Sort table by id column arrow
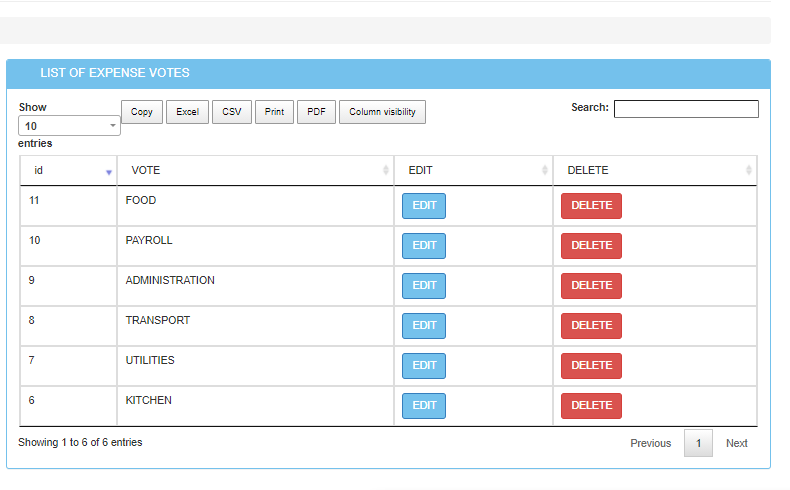This screenshot has width=790, height=490. (x=109, y=171)
